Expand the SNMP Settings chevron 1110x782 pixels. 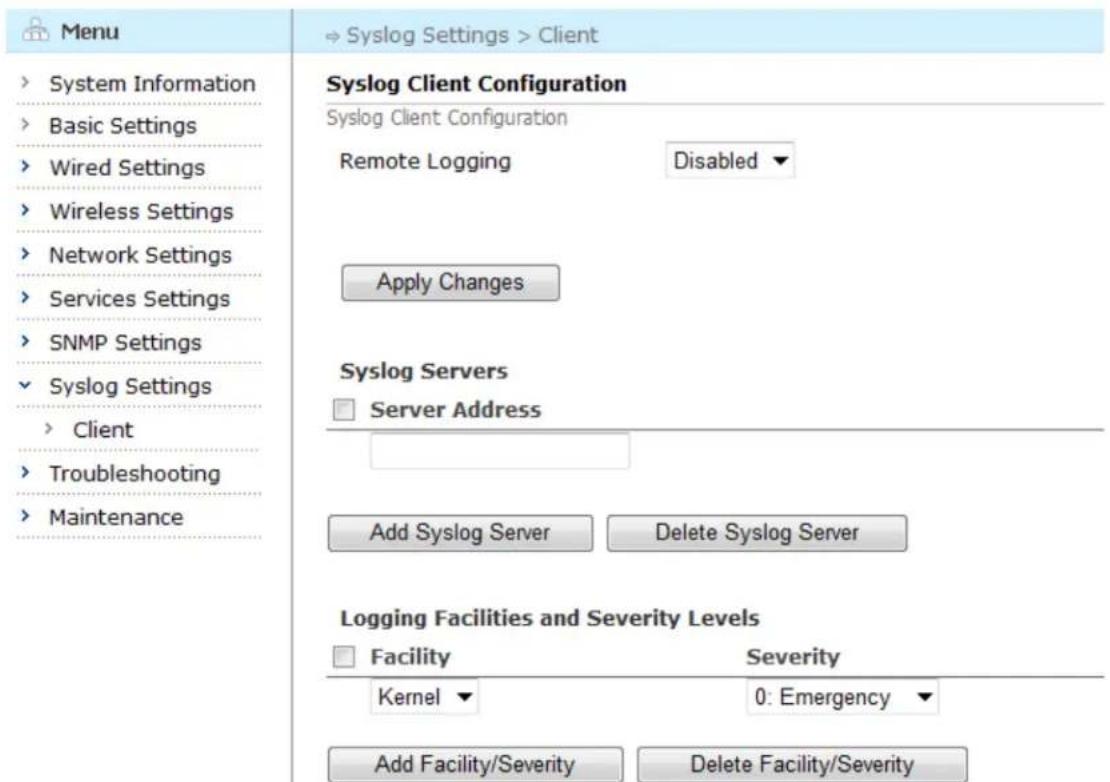tap(25, 342)
